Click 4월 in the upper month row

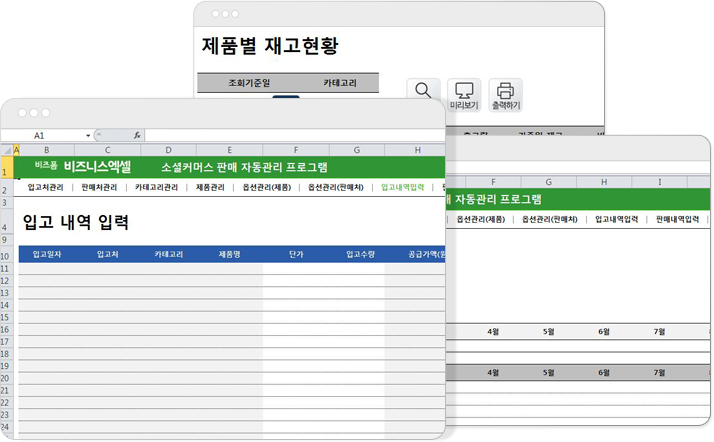(493, 332)
